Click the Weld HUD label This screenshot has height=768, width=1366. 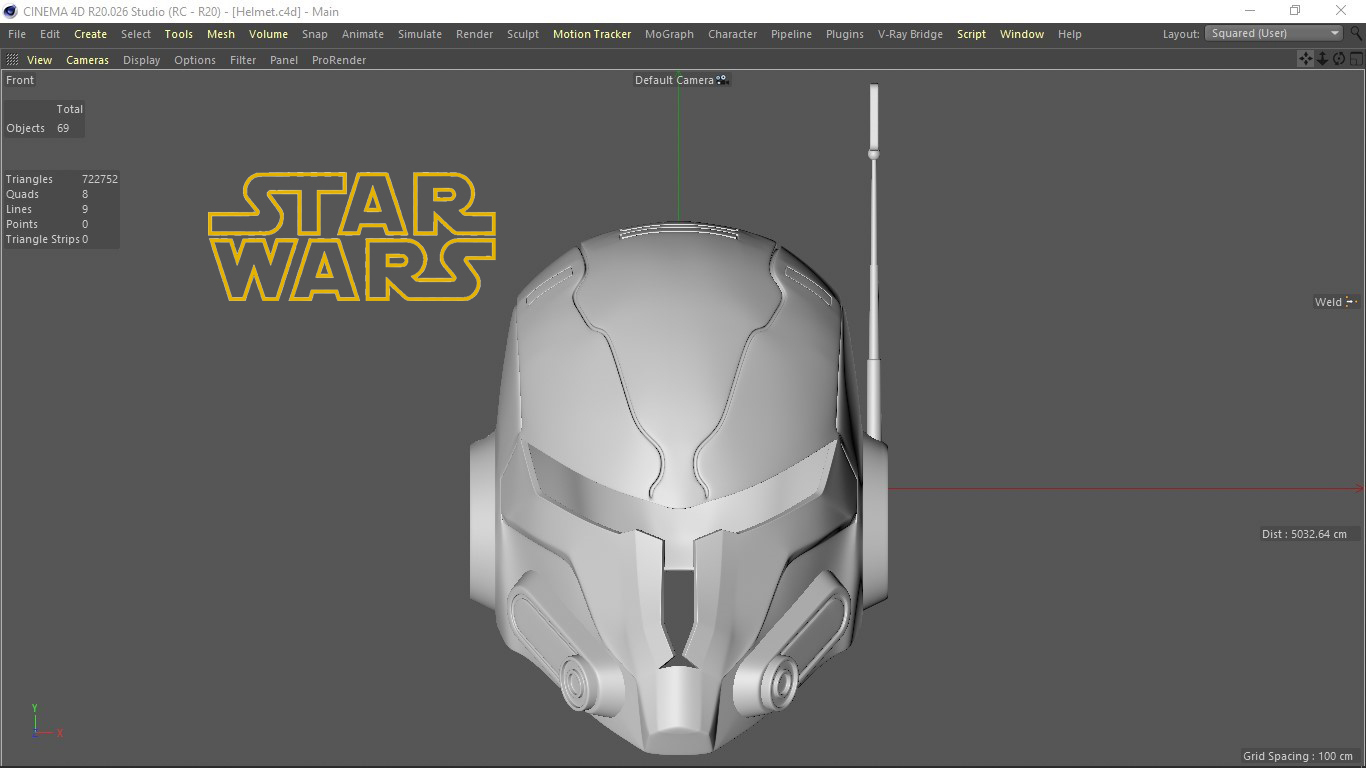tap(1328, 302)
